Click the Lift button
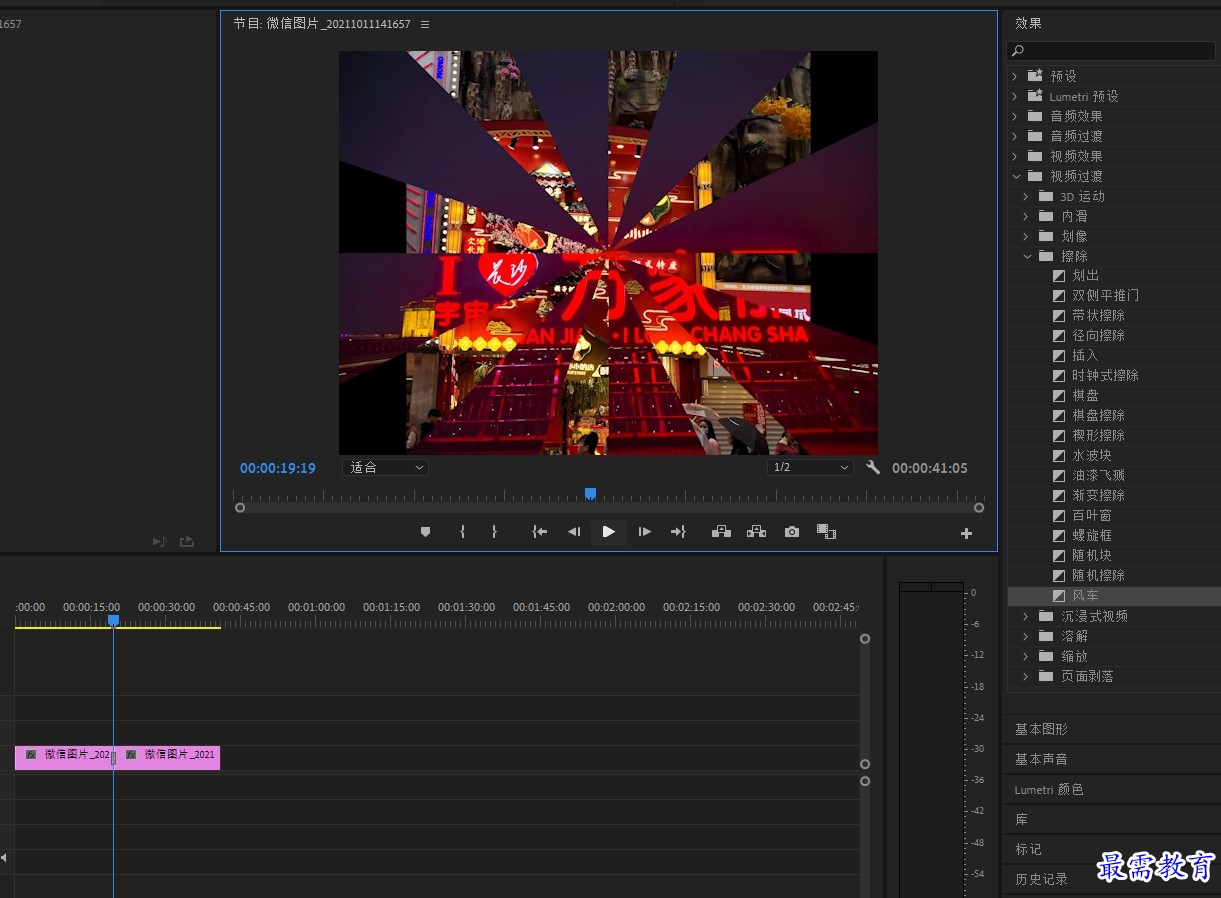The height and width of the screenshot is (898, 1221). tap(721, 532)
